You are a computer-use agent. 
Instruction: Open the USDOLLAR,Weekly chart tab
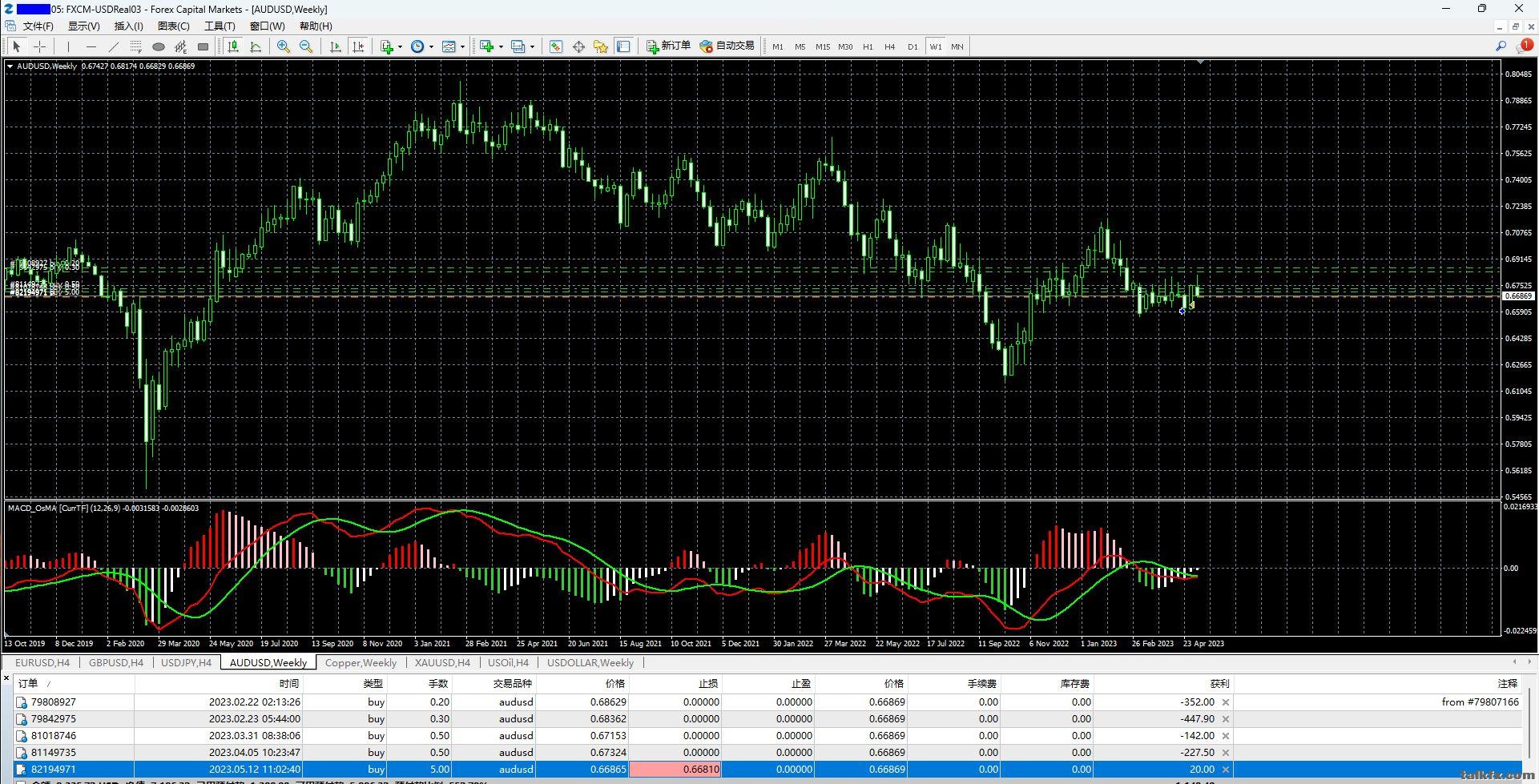tap(590, 663)
